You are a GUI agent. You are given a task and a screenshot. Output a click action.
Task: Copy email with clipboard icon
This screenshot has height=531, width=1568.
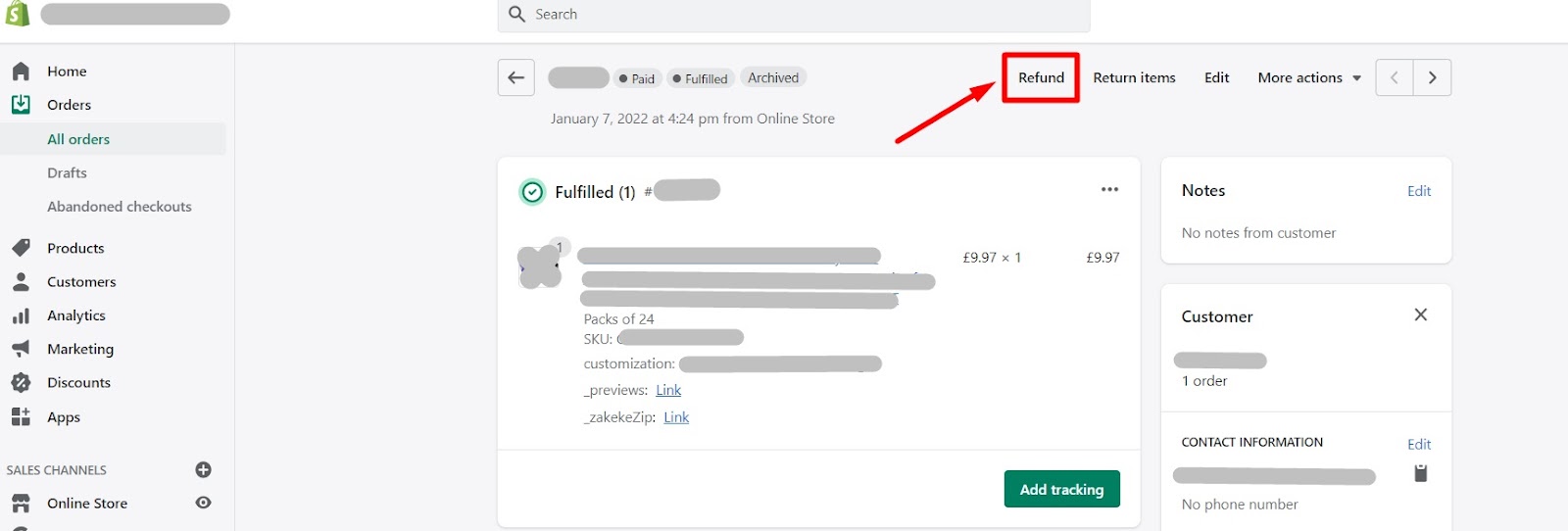tap(1421, 474)
